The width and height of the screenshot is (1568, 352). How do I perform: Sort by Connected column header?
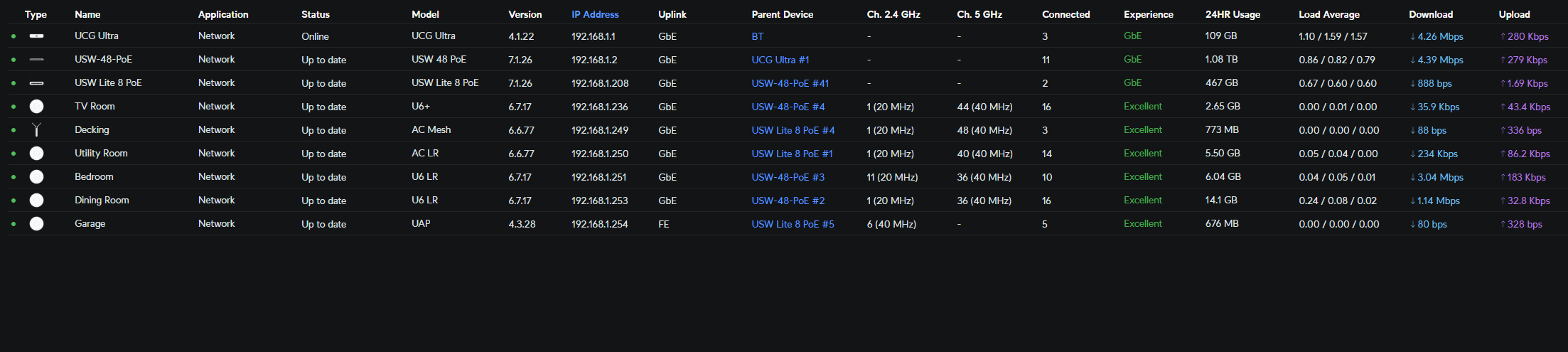[1065, 14]
